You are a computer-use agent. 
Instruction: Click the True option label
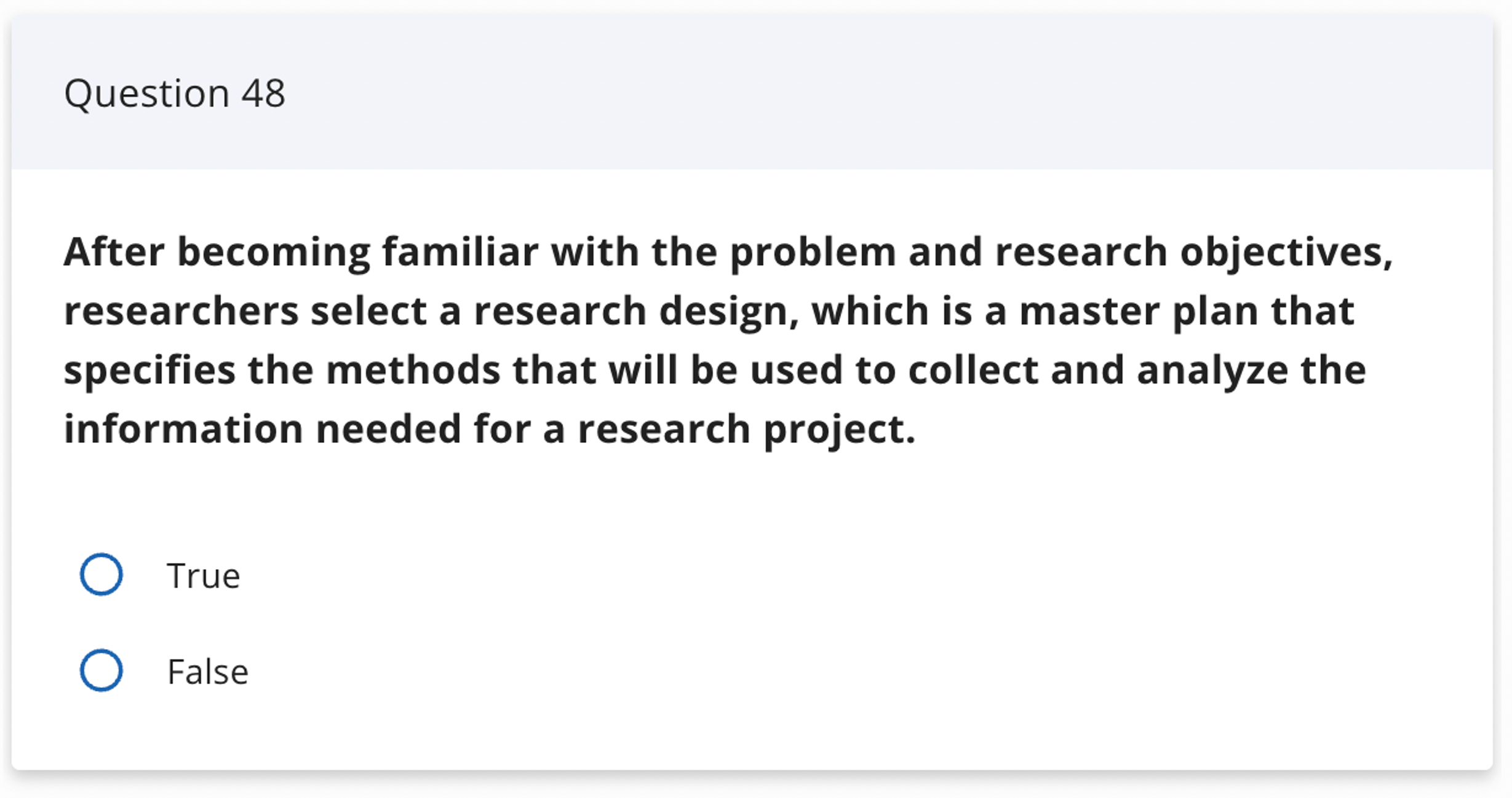click(x=203, y=575)
